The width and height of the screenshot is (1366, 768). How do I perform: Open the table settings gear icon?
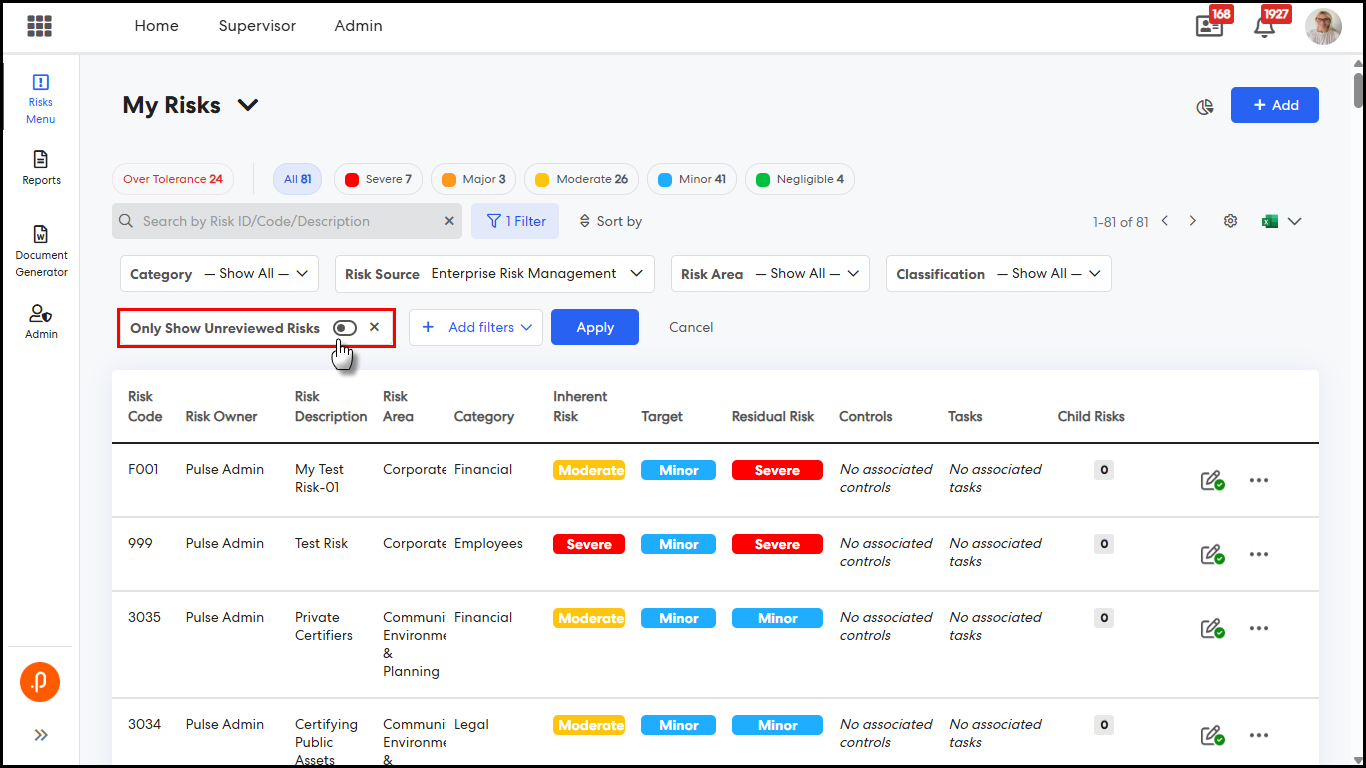[1231, 221]
